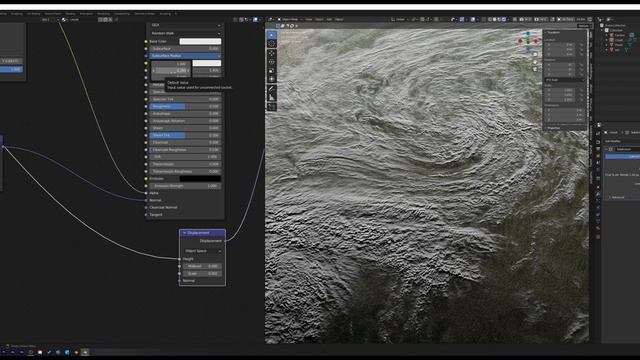This screenshot has width=640, height=360.
Task: Click the Clearcoat Roughness slider
Action: (186, 150)
